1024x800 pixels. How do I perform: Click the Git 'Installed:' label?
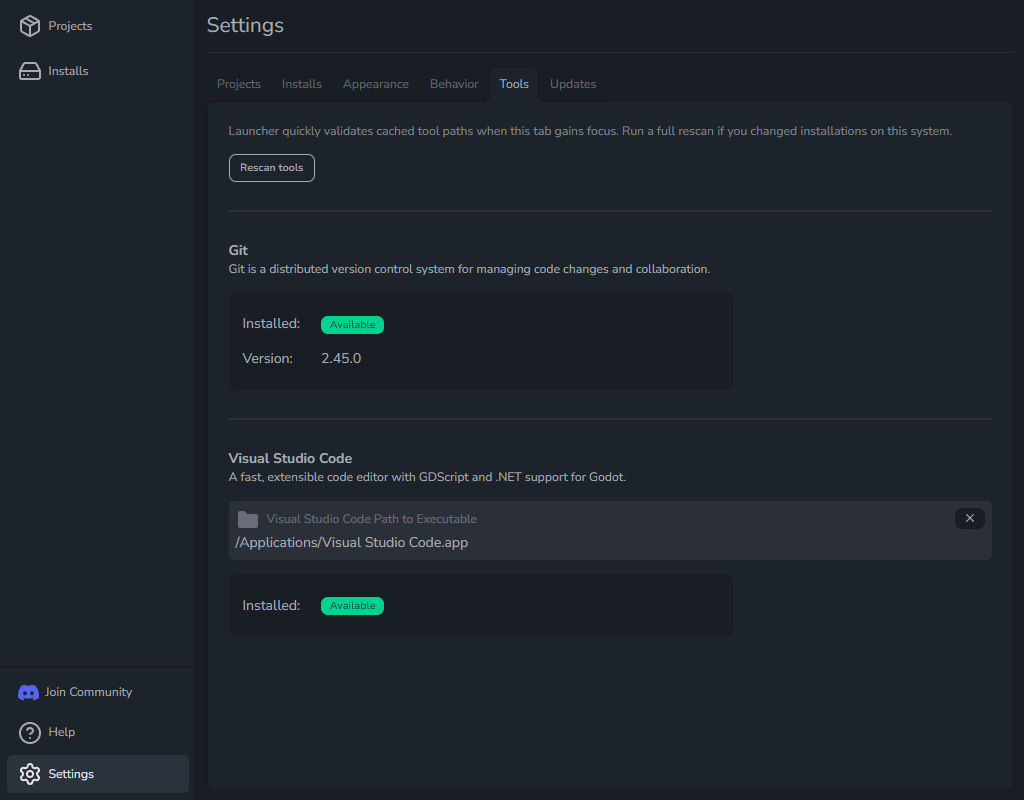271,324
